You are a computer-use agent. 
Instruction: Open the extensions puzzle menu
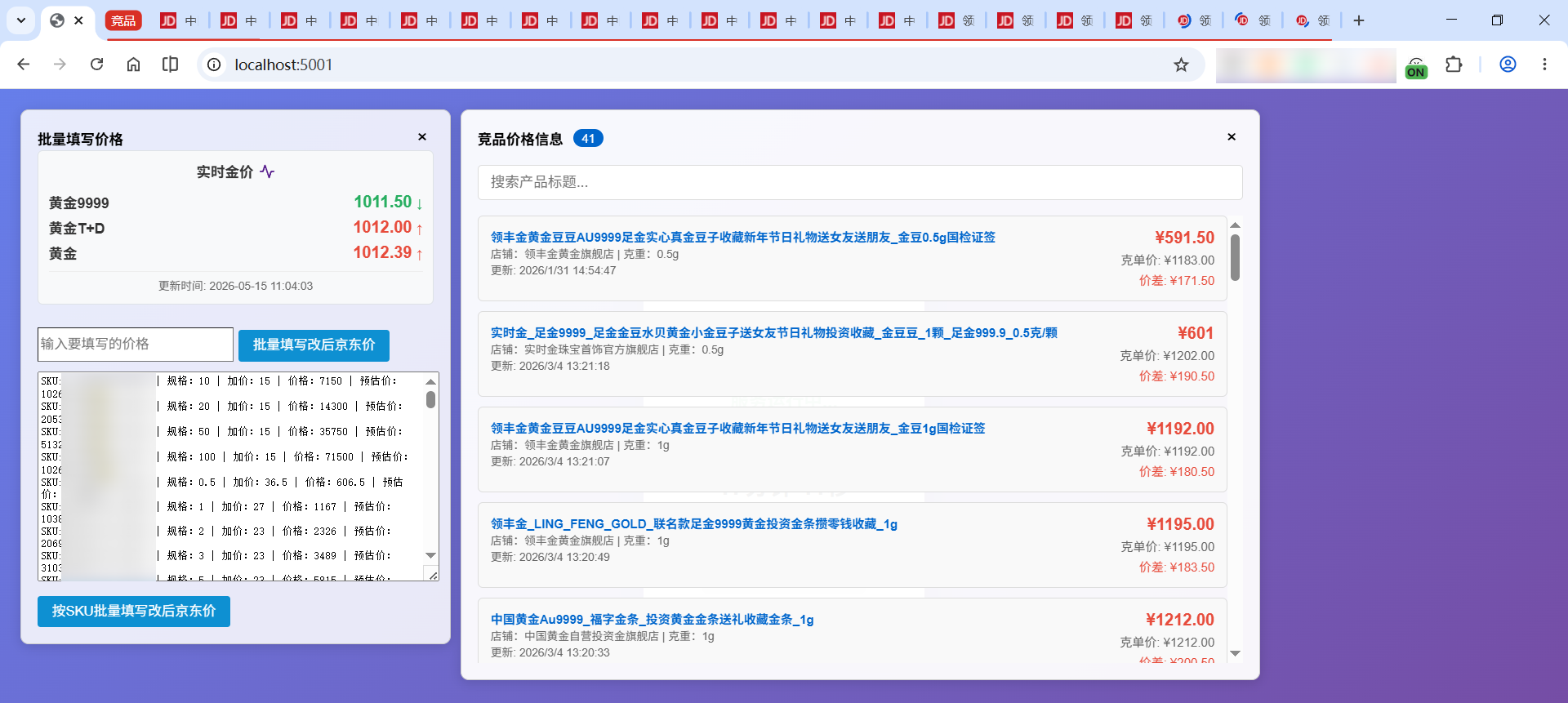point(1454,65)
